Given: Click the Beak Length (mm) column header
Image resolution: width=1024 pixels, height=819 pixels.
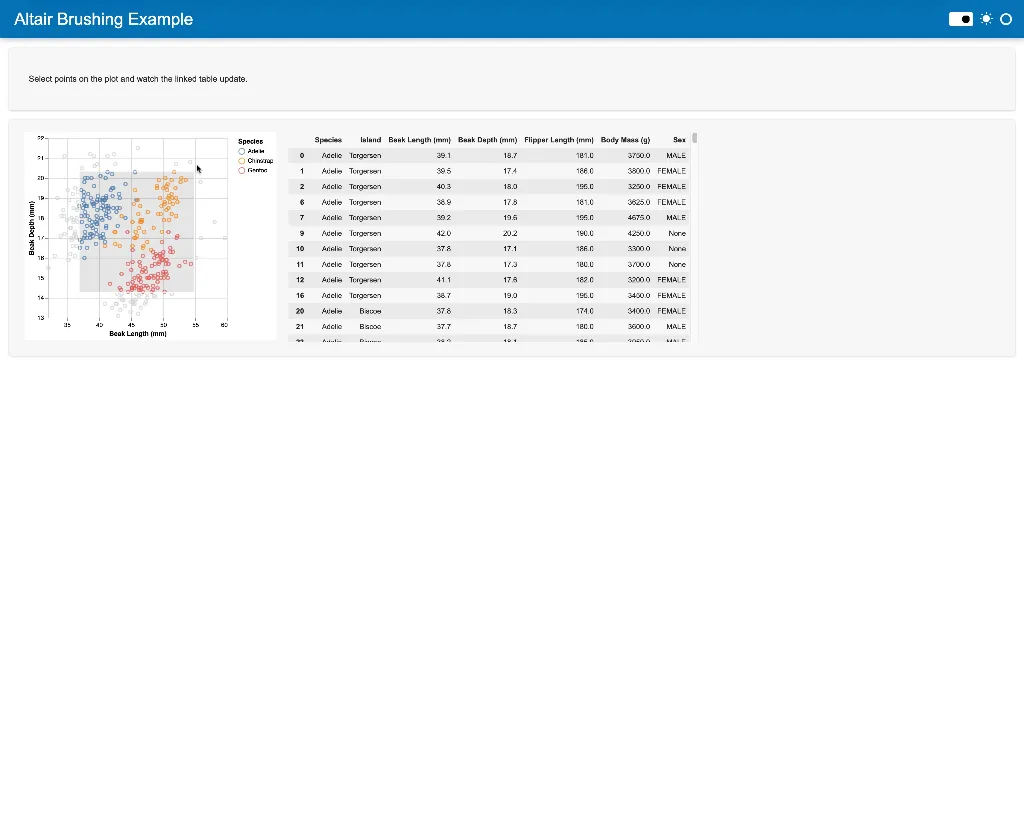Looking at the screenshot, I should coord(419,140).
